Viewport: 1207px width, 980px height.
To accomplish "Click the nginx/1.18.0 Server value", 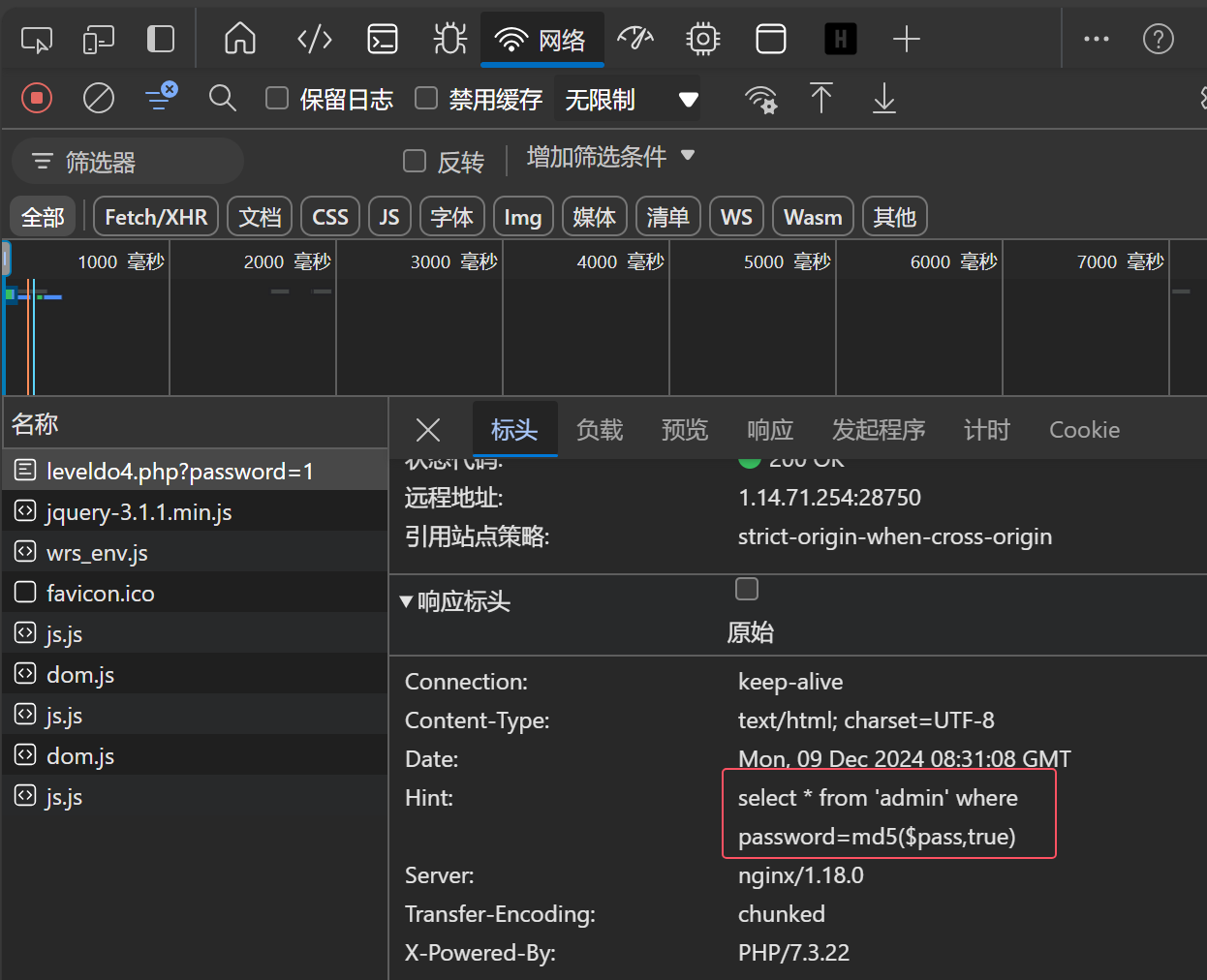I will [801, 875].
